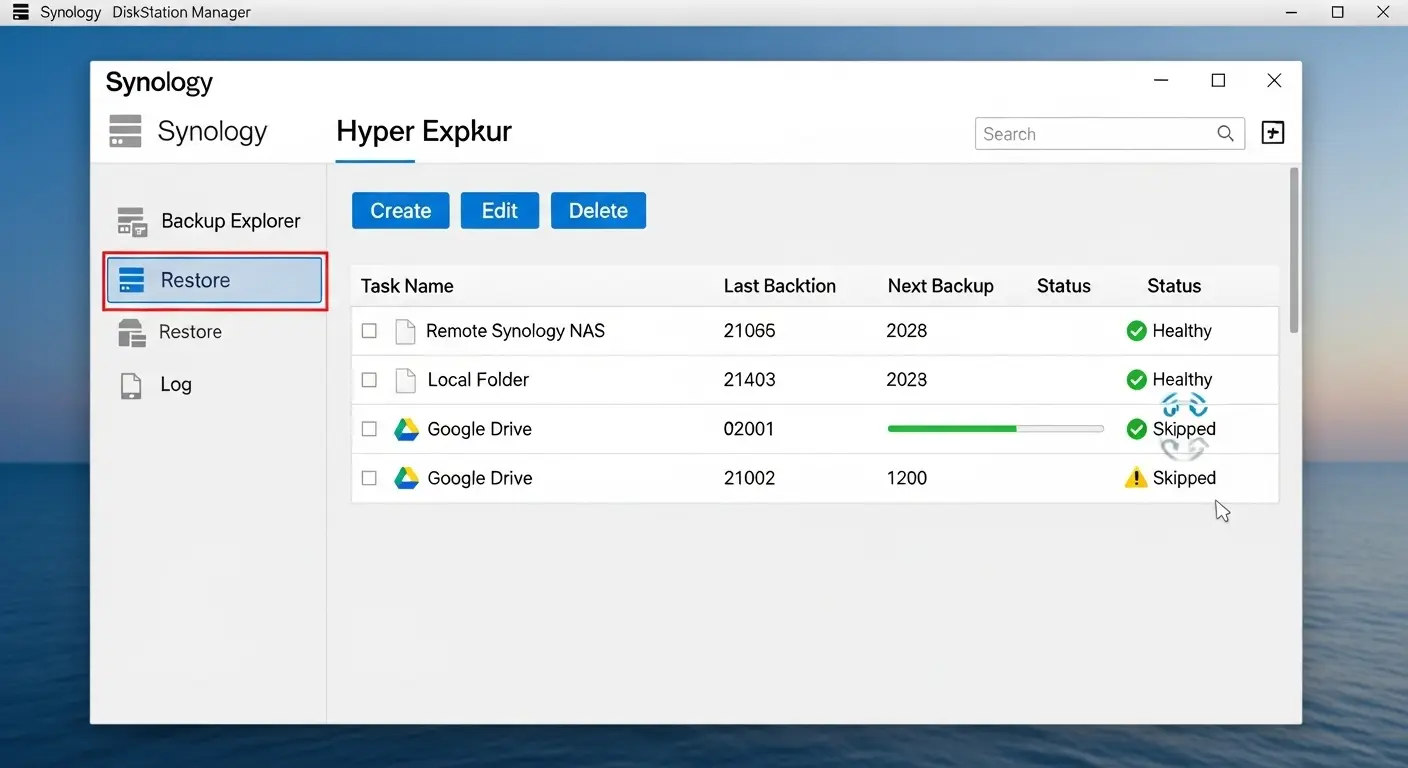Viewport: 1408px width, 768px height.
Task: Click the gray icon of the unselected Restore item
Action: [132, 332]
